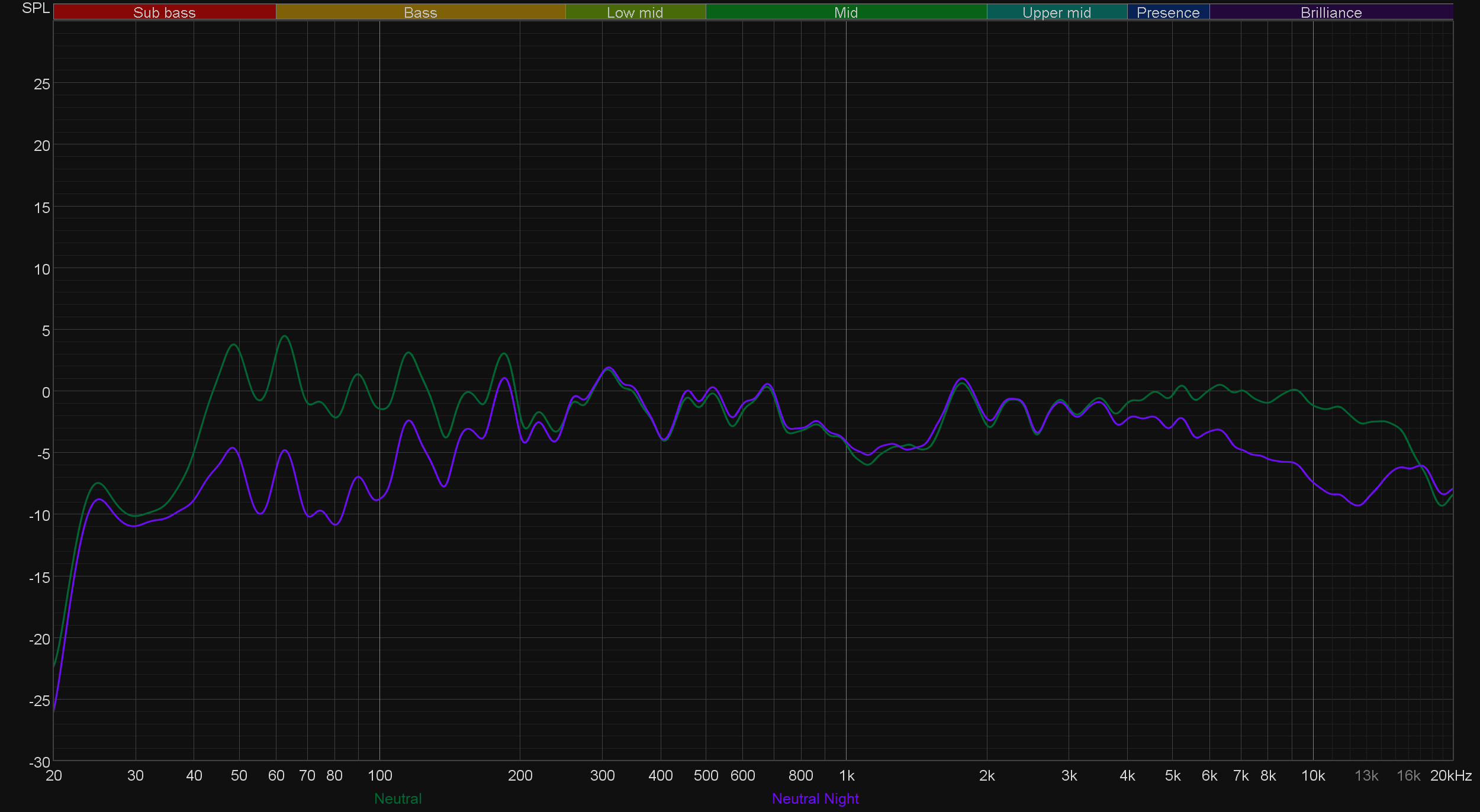The width and height of the screenshot is (1480, 812).
Task: Toggle the Neutral Night legend label
Action: point(815,798)
